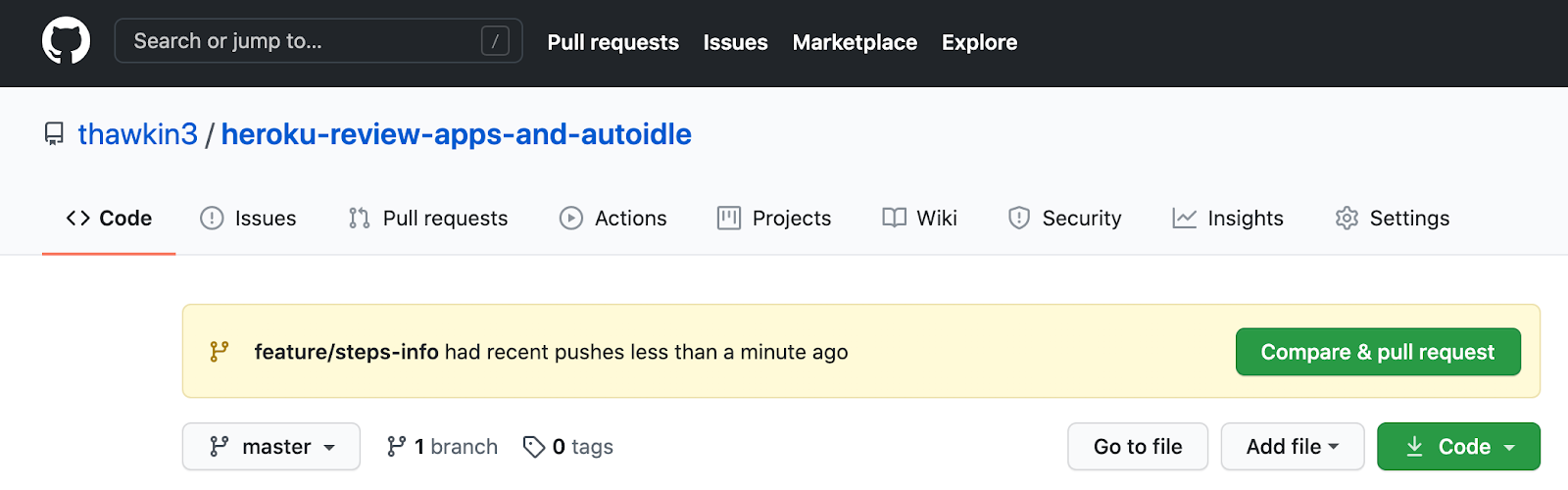Click the branch icon next to 1 branch
Viewport: 1568px width, 490px height.
coord(396,447)
